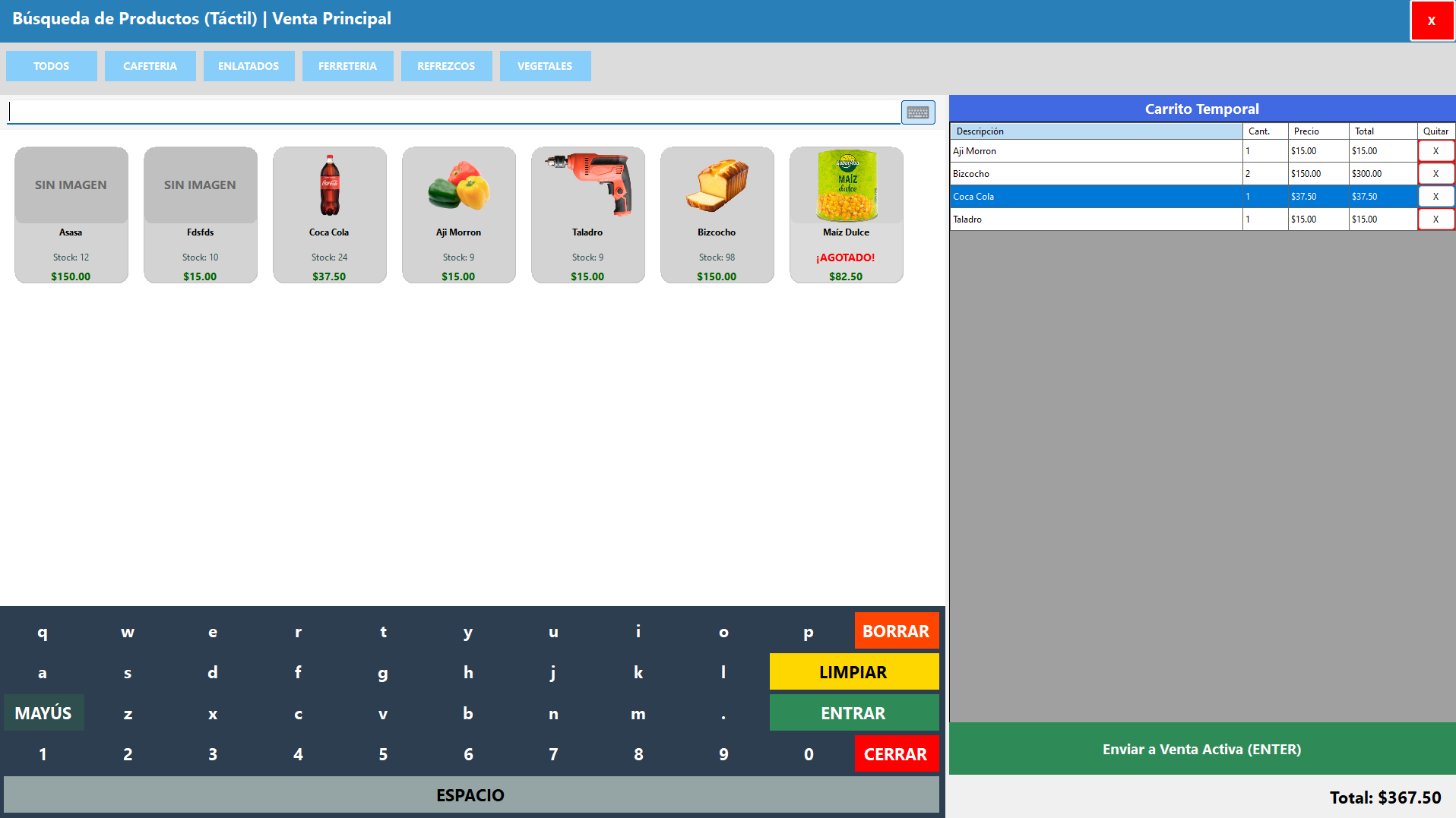
Task: Tap the 5 number key
Action: [x=383, y=754]
